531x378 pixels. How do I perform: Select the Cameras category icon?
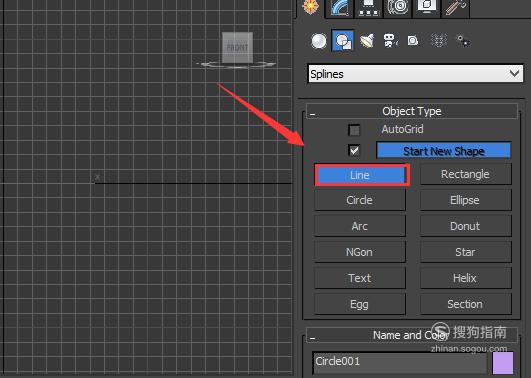390,41
